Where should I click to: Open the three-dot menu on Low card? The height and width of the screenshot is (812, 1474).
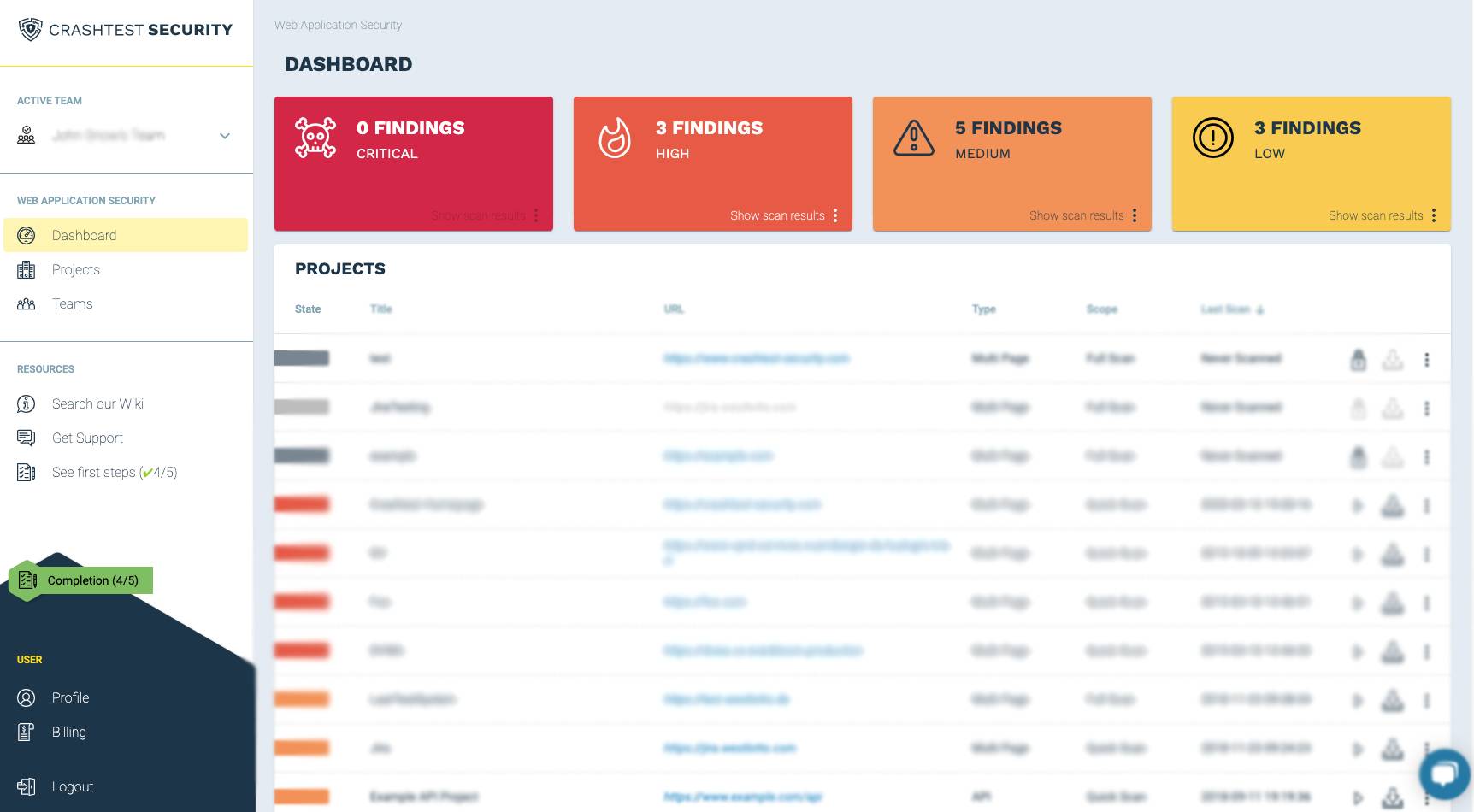pyautogui.click(x=1434, y=215)
